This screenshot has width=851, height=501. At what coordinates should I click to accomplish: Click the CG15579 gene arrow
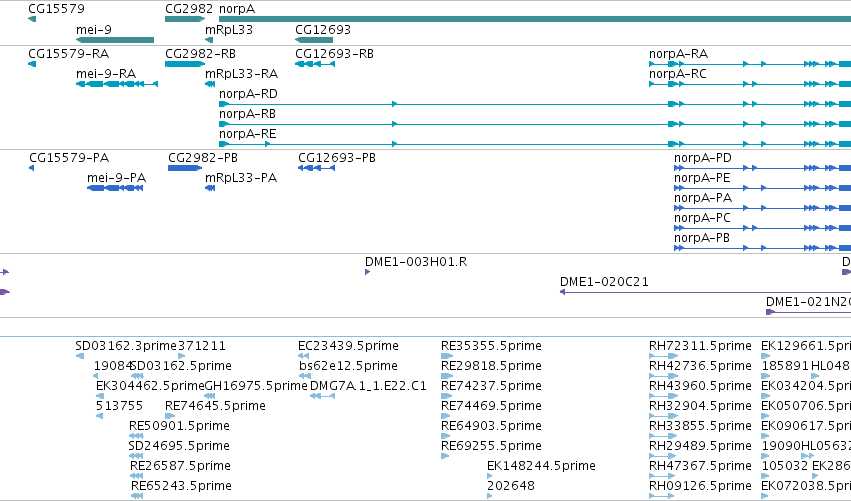pos(32,19)
